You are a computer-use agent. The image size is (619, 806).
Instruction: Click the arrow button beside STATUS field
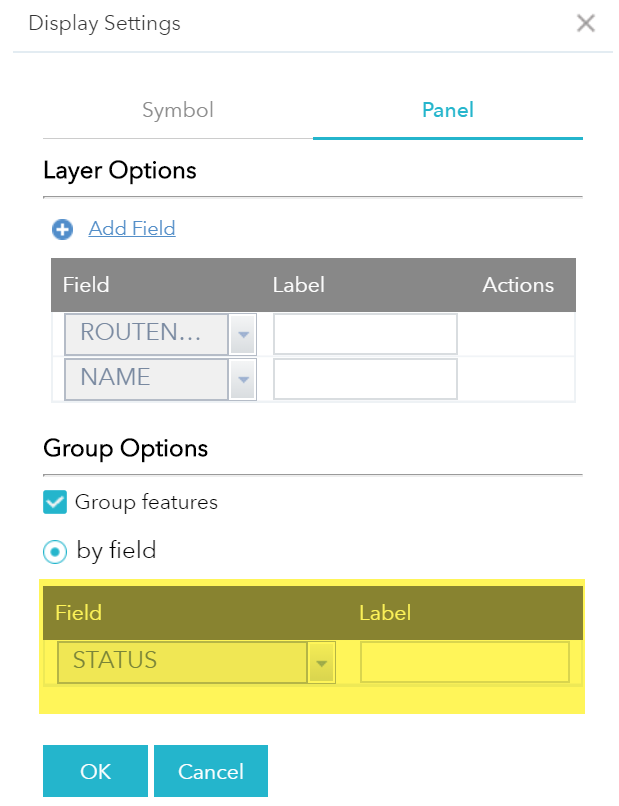(321, 662)
